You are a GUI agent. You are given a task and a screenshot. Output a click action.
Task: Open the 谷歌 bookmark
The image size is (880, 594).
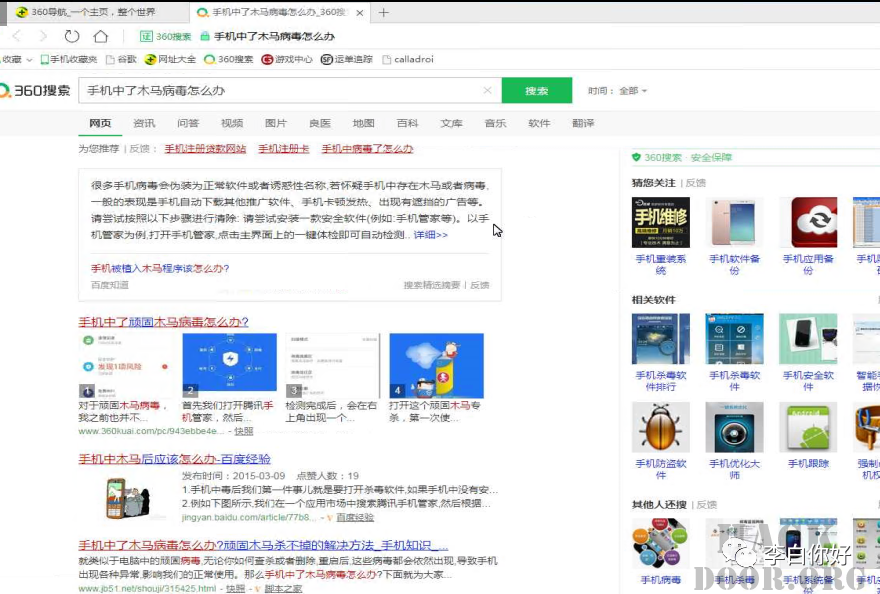[121, 59]
